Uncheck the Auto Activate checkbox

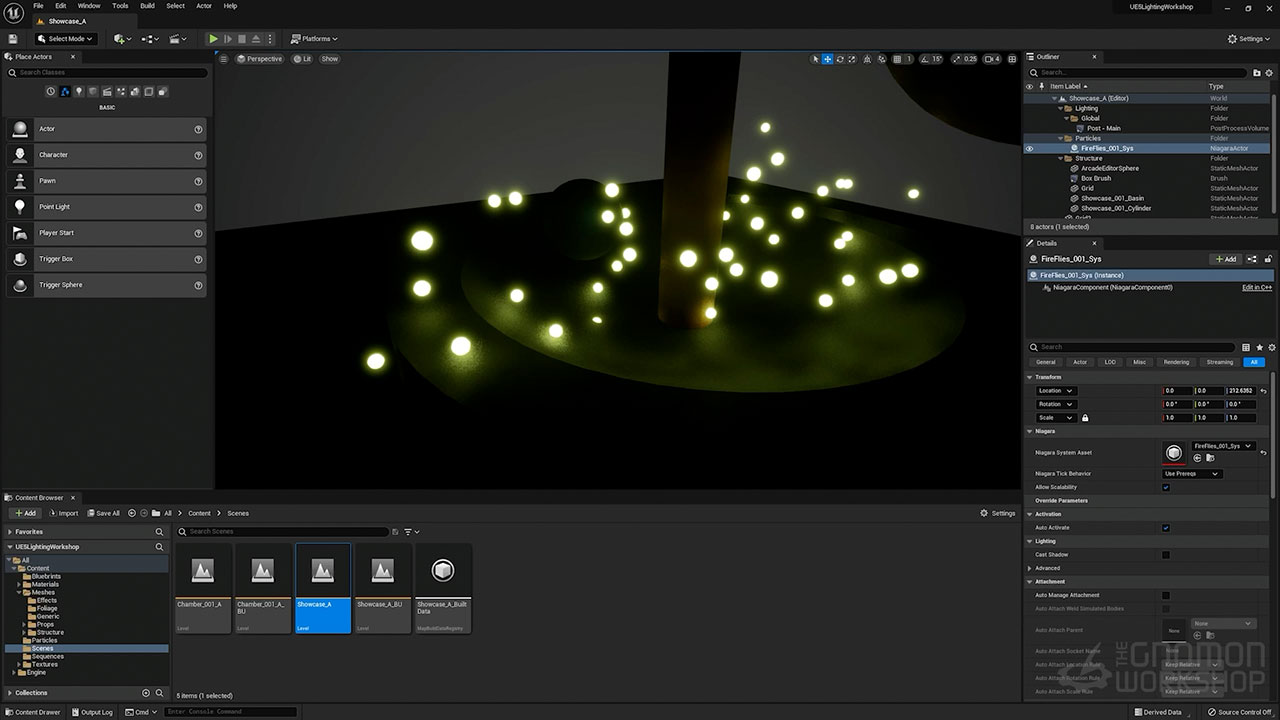(x=1166, y=528)
